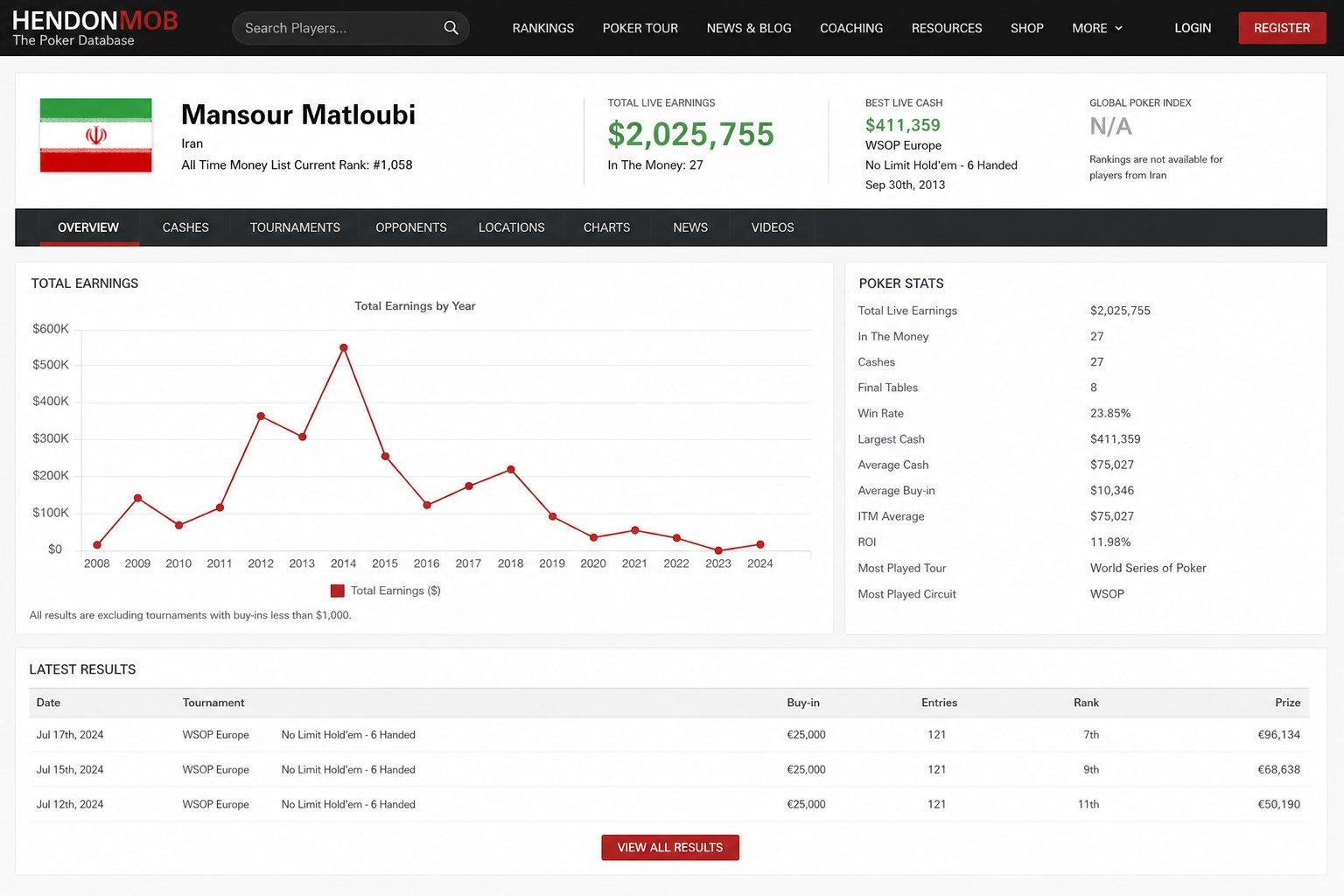Open the RESOURCES menu item

[947, 28]
